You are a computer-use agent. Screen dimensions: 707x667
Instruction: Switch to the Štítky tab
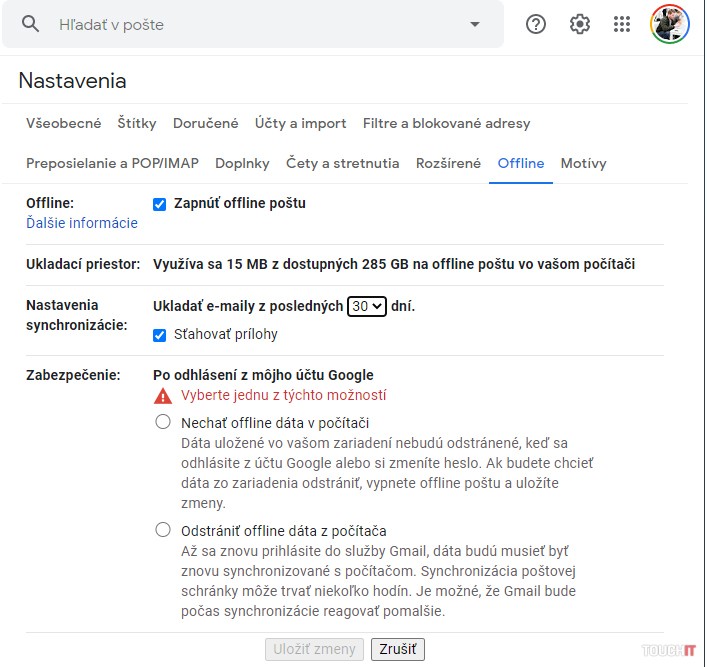(137, 123)
